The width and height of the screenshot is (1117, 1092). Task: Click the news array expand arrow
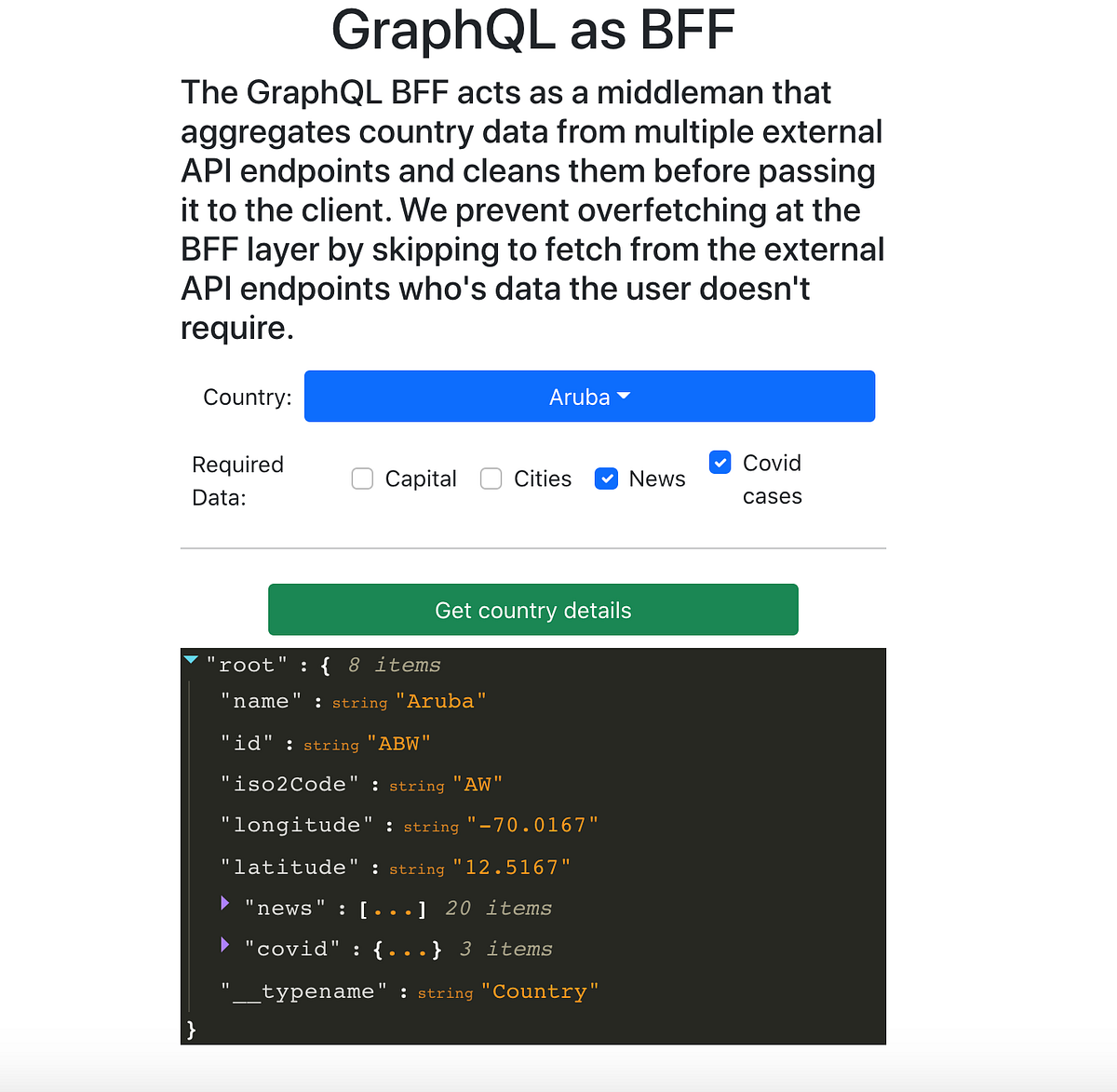pos(224,903)
